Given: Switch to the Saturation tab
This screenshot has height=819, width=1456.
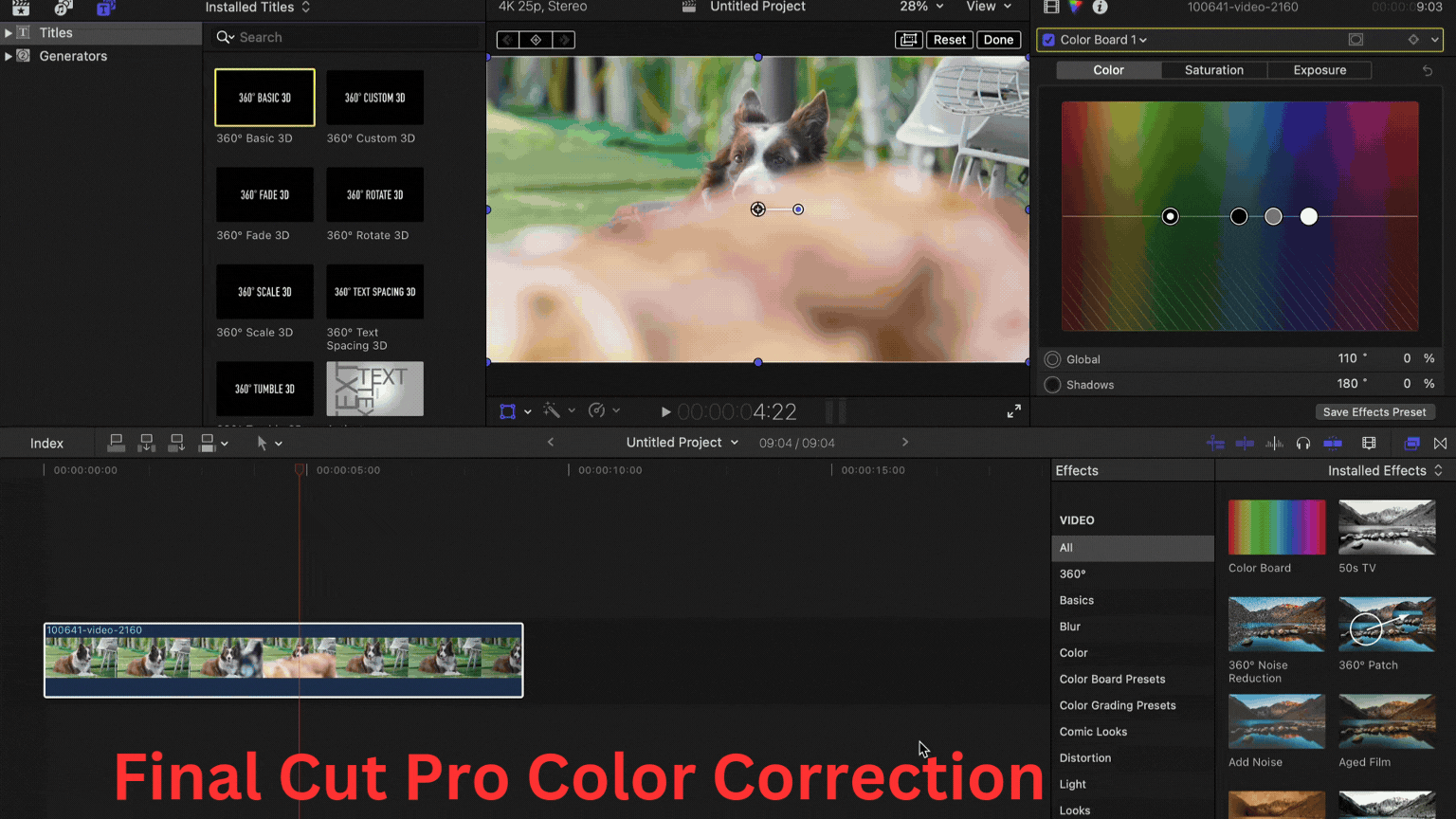Looking at the screenshot, I should [1214, 70].
